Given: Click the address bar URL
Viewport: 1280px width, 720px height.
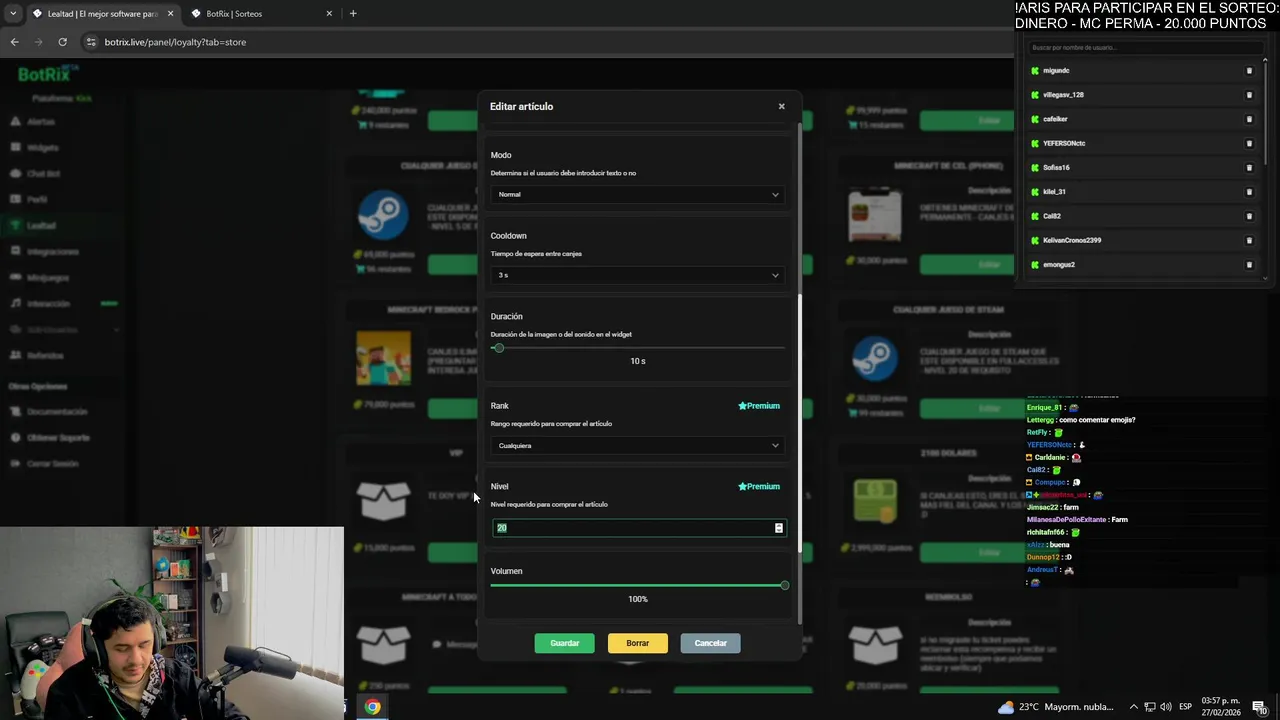Looking at the screenshot, I should coord(175,42).
